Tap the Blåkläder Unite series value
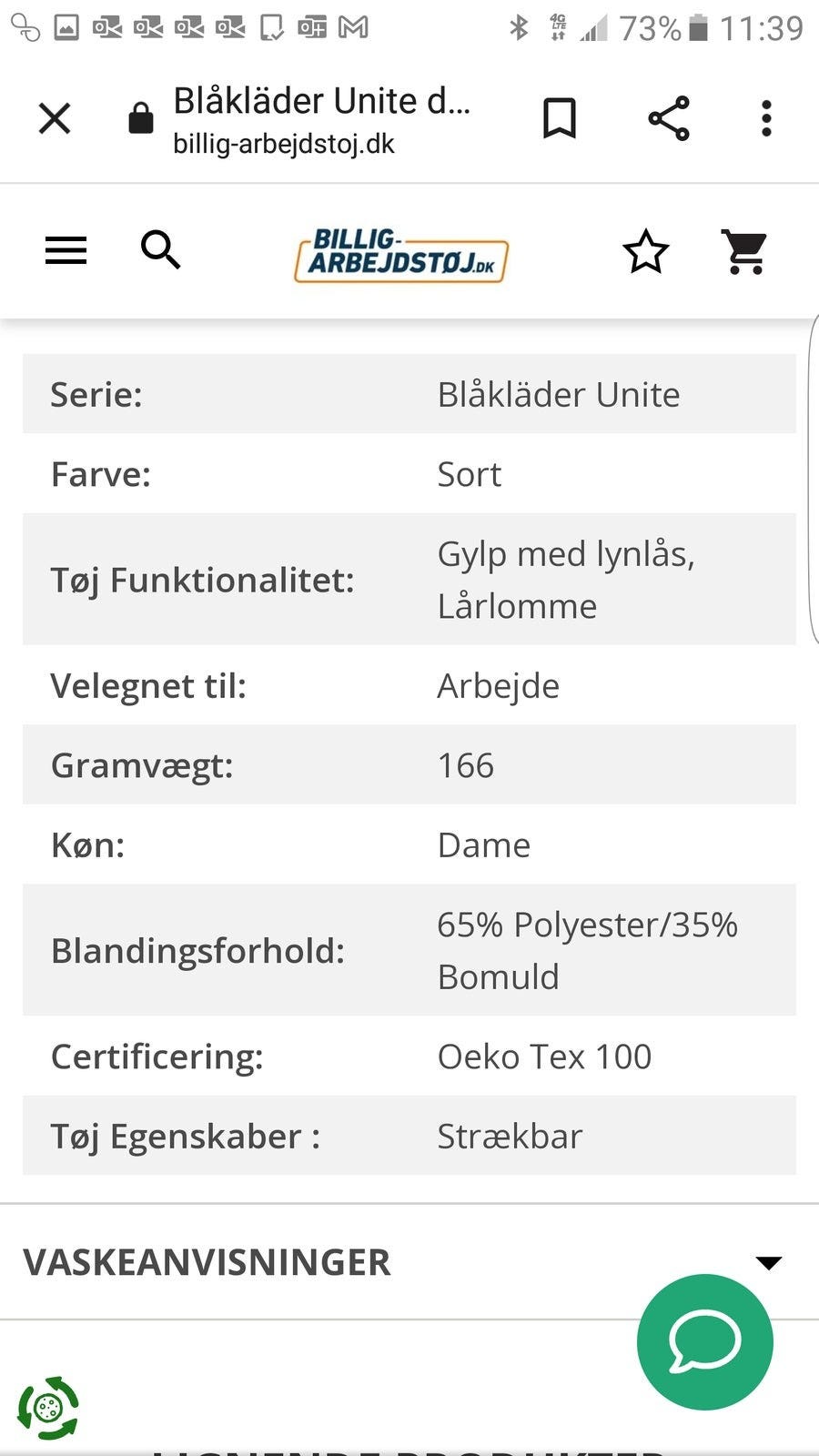819x1456 pixels. tap(558, 394)
